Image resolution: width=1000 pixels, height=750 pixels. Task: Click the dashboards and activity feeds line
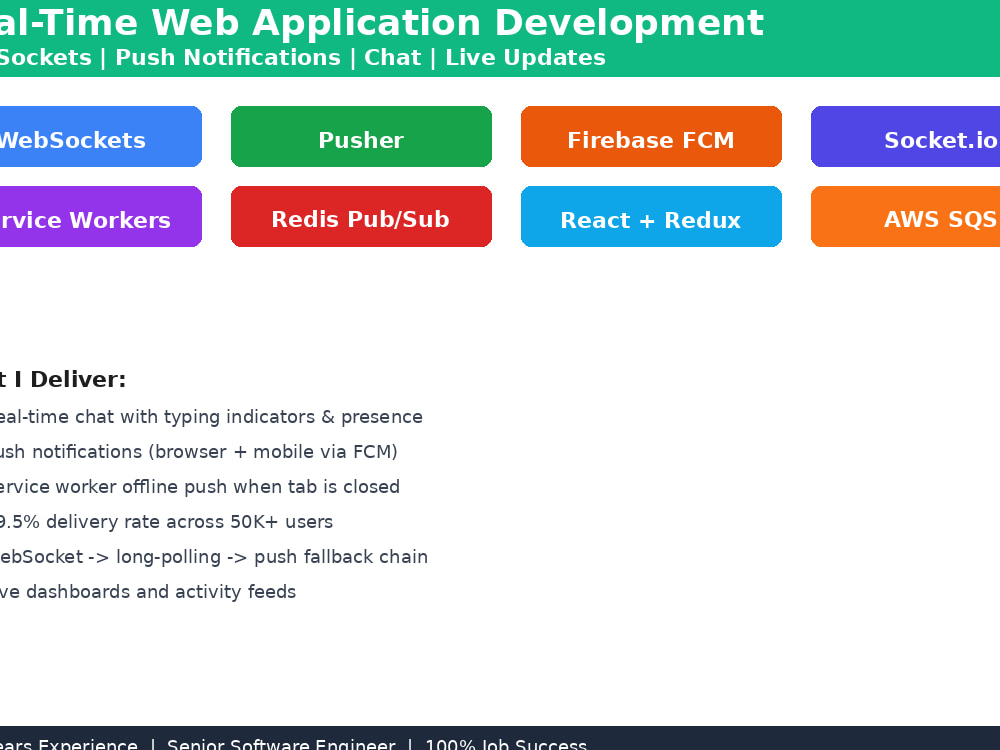[148, 592]
